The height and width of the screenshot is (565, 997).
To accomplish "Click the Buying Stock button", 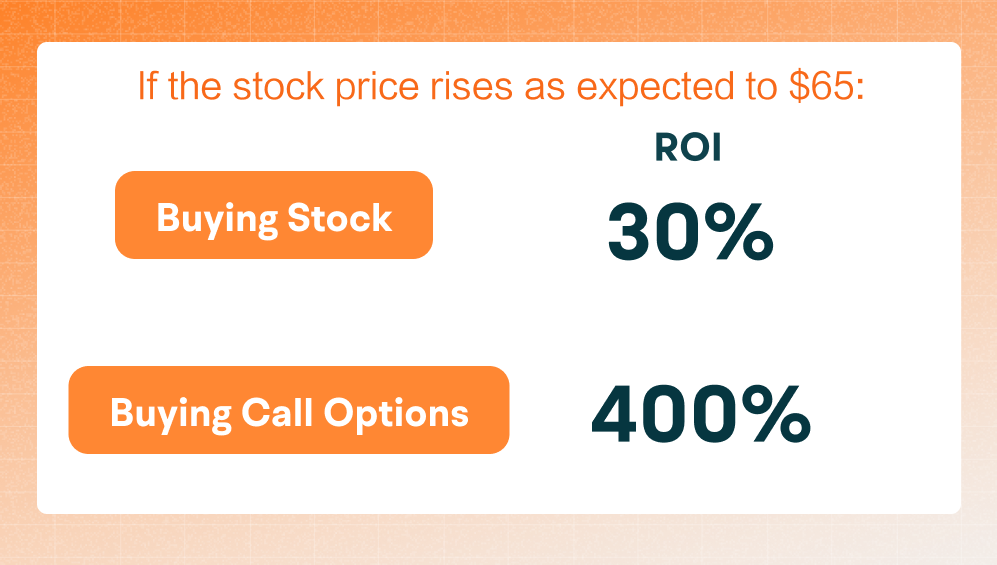I will pos(274,215).
